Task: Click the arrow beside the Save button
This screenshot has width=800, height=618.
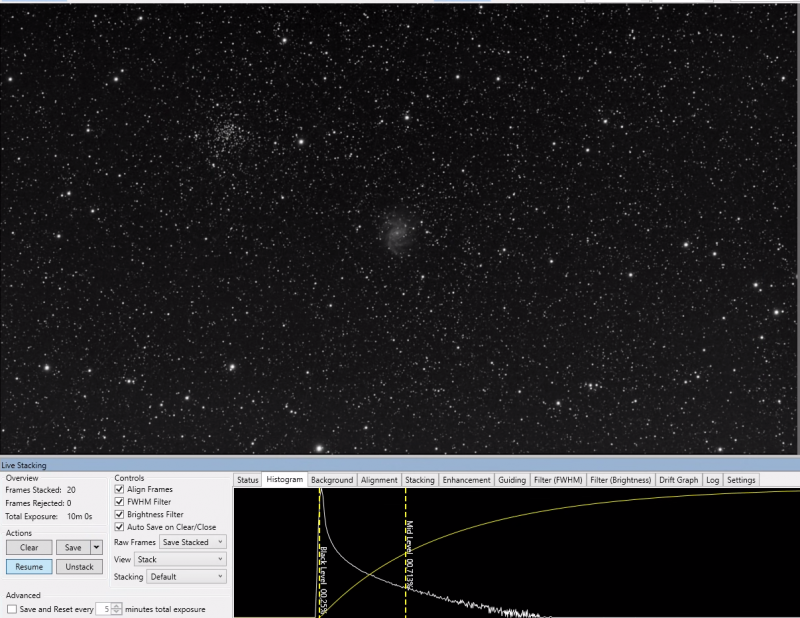Action: point(96,547)
